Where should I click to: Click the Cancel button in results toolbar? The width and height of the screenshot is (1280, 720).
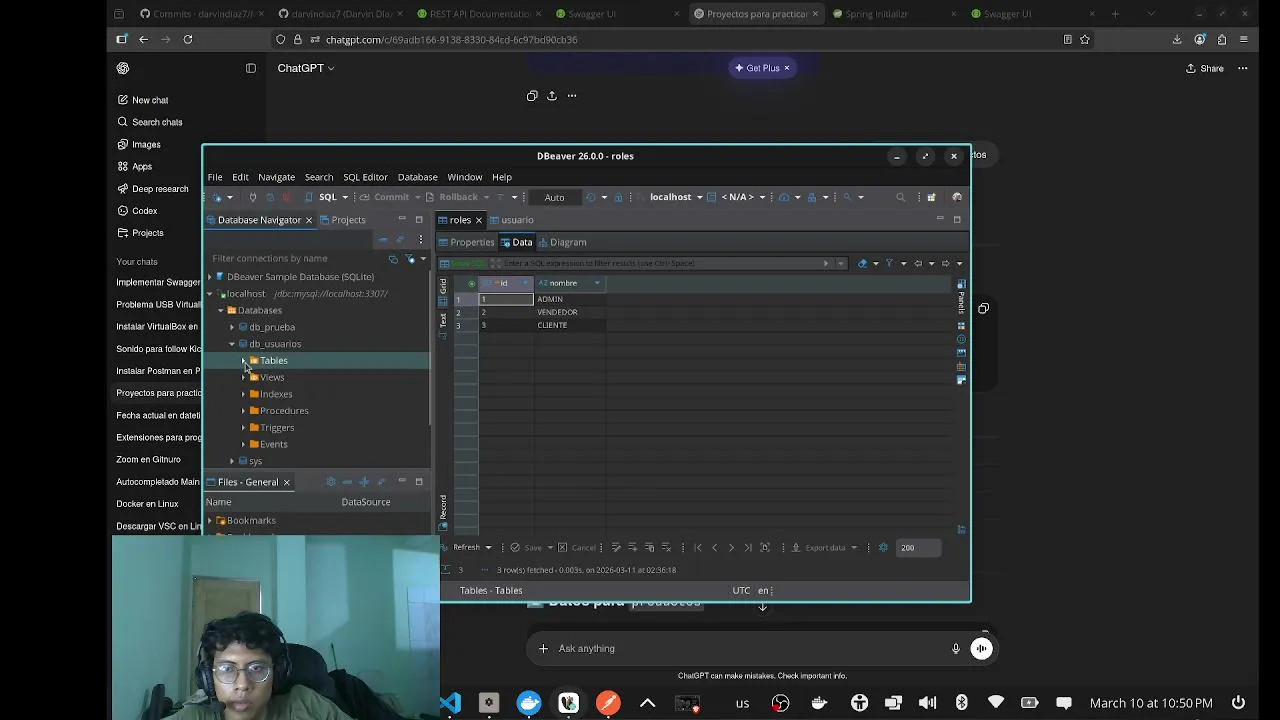[577, 547]
